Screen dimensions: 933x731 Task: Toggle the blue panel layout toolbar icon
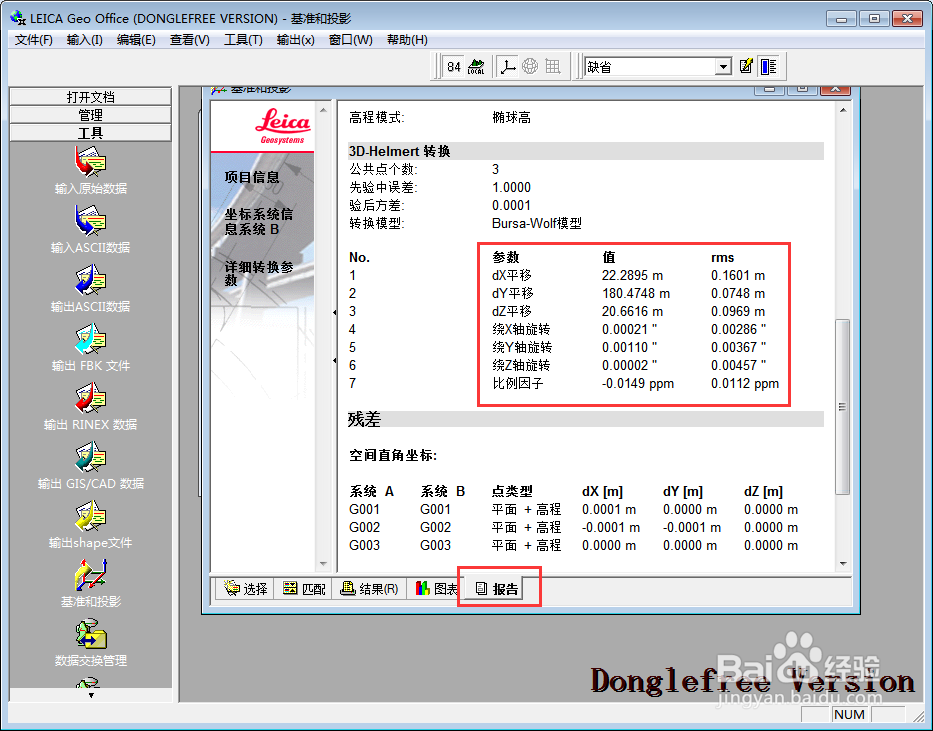click(769, 67)
